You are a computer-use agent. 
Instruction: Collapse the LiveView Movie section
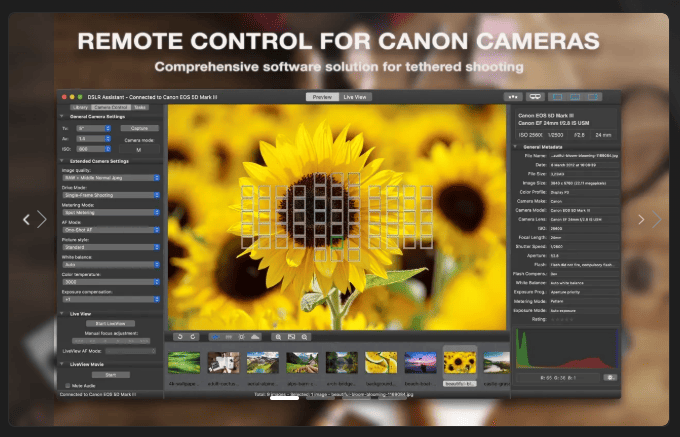(x=62, y=364)
